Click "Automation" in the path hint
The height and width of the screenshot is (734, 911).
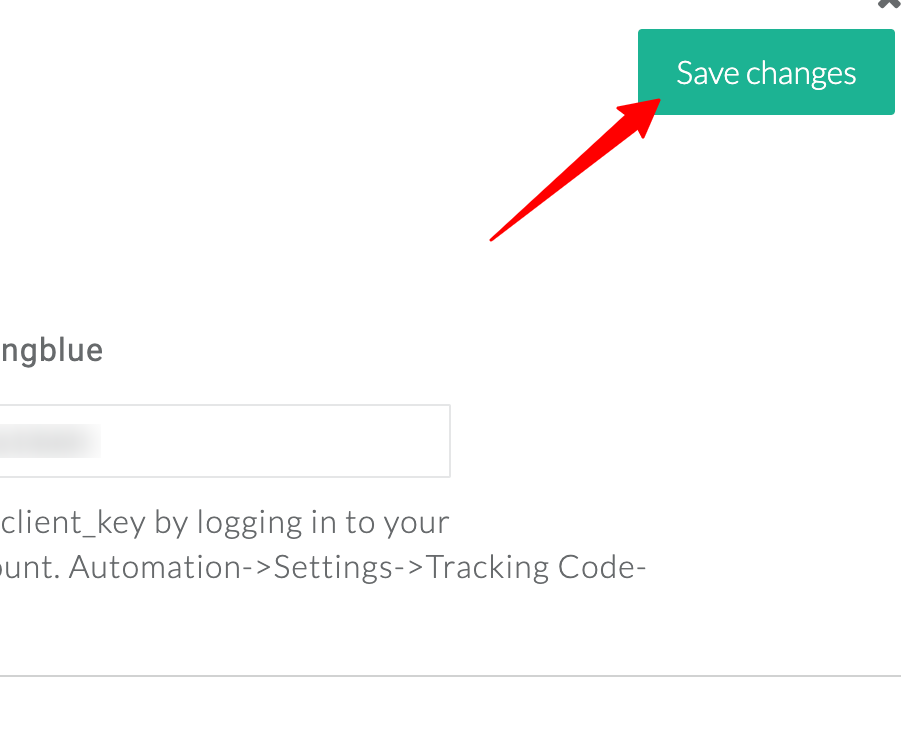(155, 567)
